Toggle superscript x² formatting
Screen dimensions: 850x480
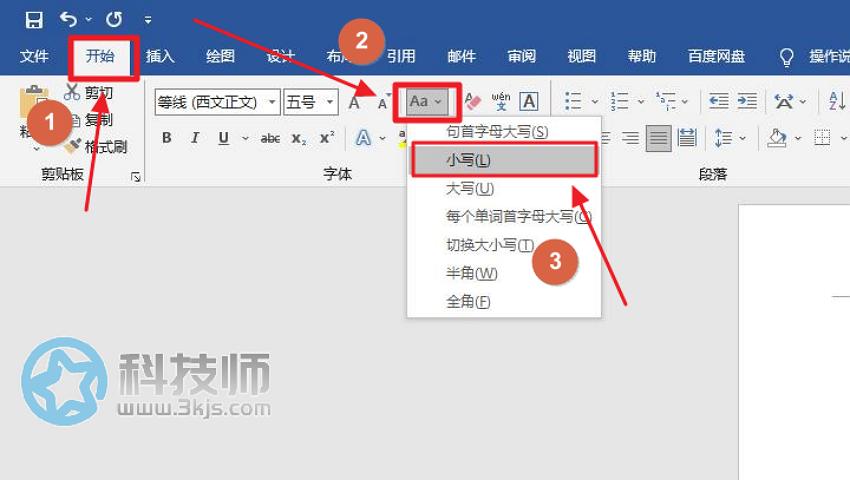327,138
